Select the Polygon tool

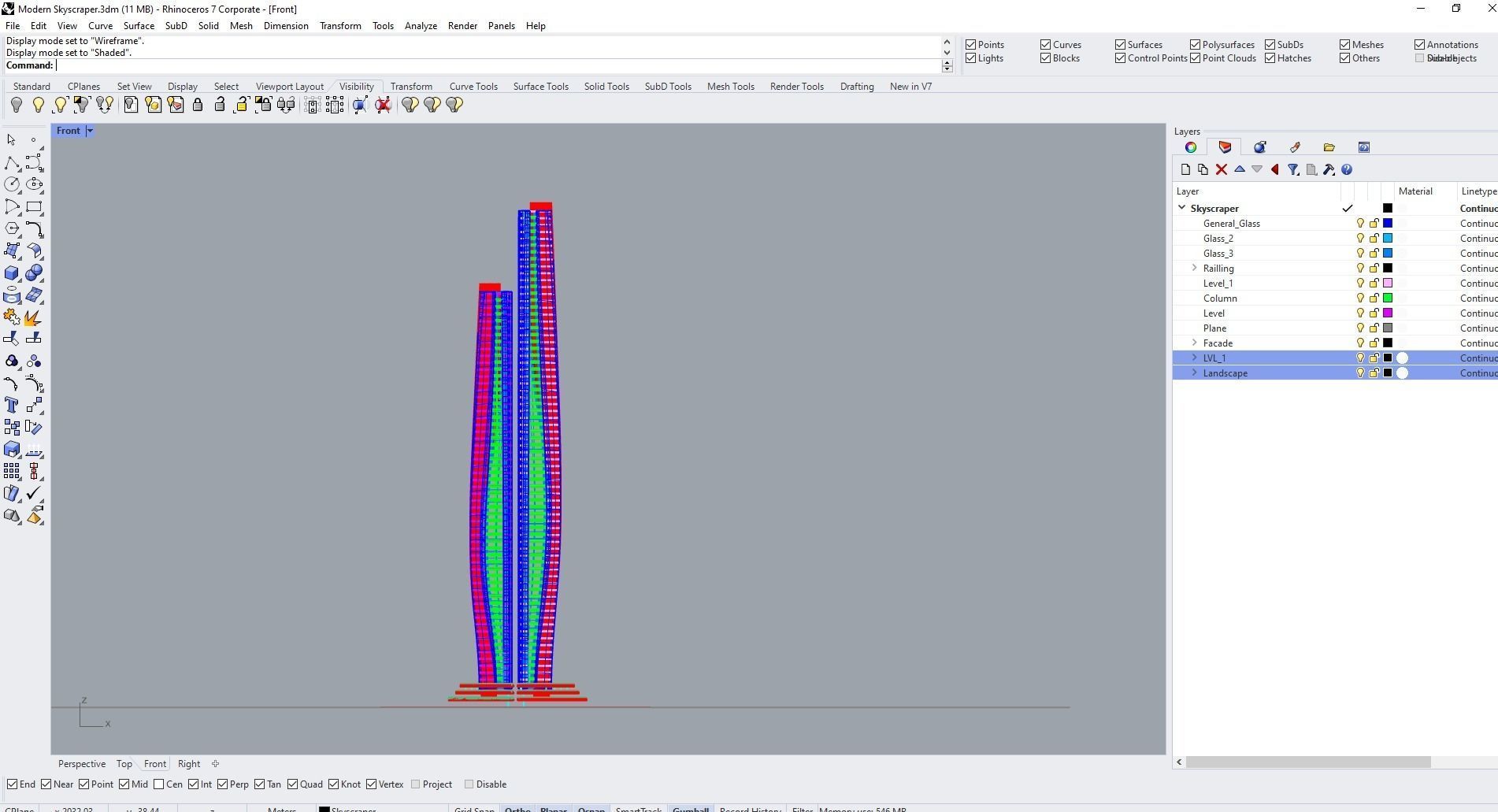tap(12, 228)
